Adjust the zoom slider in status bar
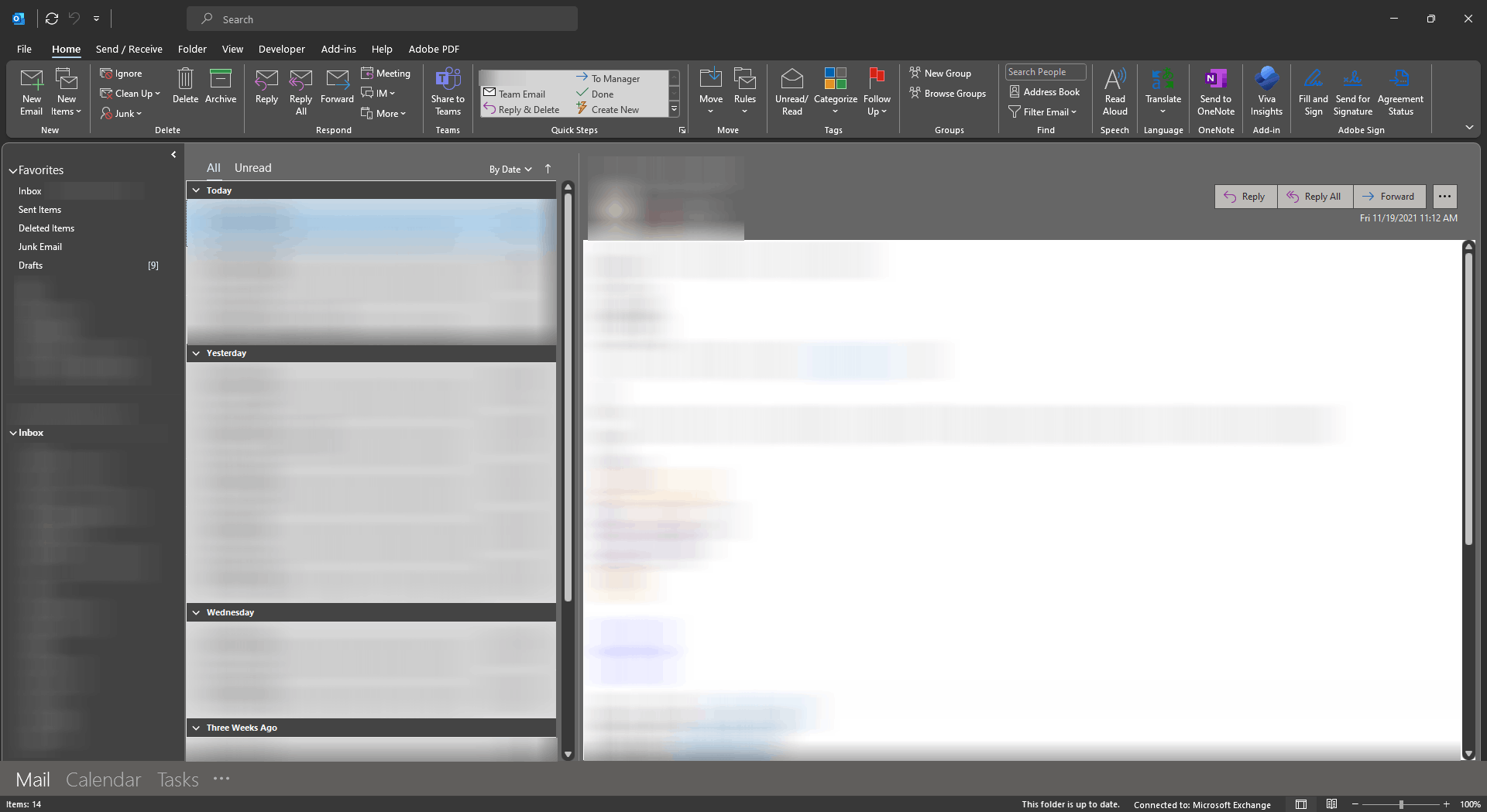This screenshot has height=812, width=1487. pyautogui.click(x=1400, y=805)
